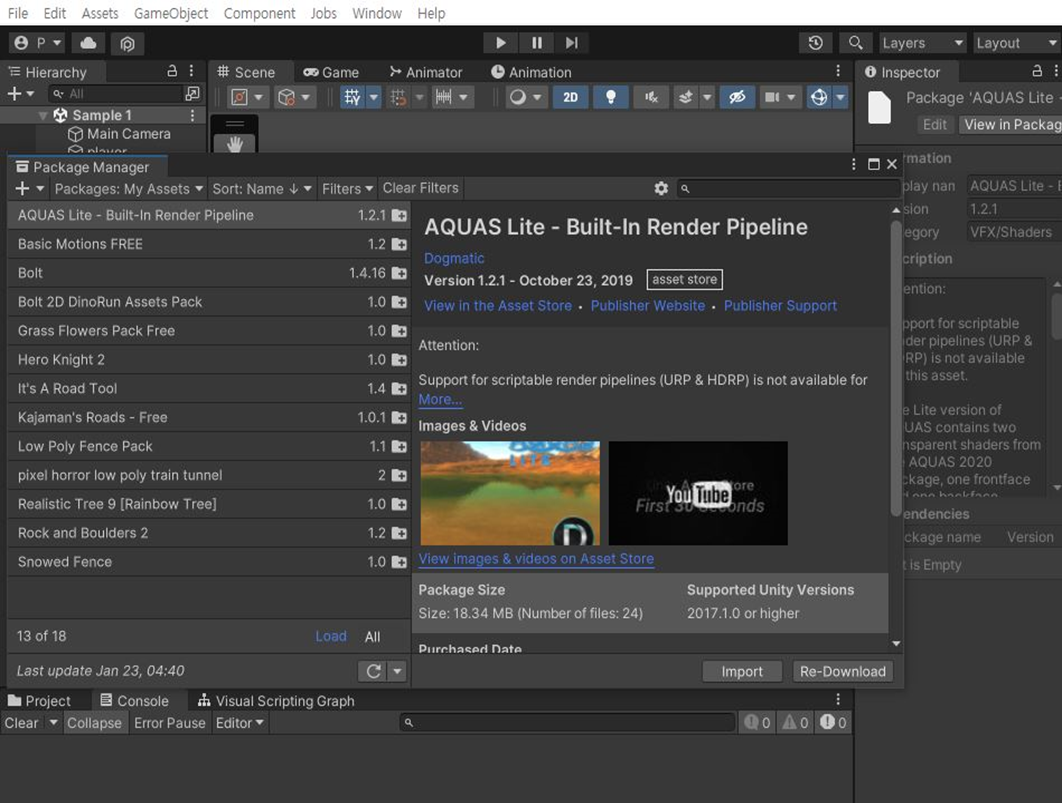Collapse the Sample 1 scene in Hierarchy
The image size is (1062, 803).
[42, 116]
